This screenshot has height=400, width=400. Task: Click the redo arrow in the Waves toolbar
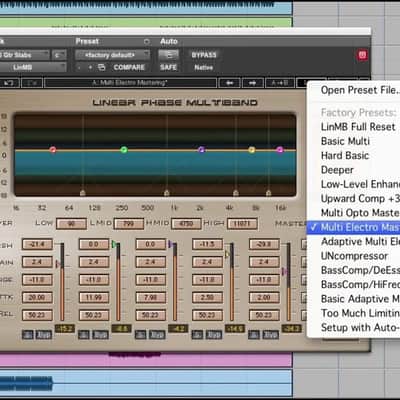click(32, 83)
